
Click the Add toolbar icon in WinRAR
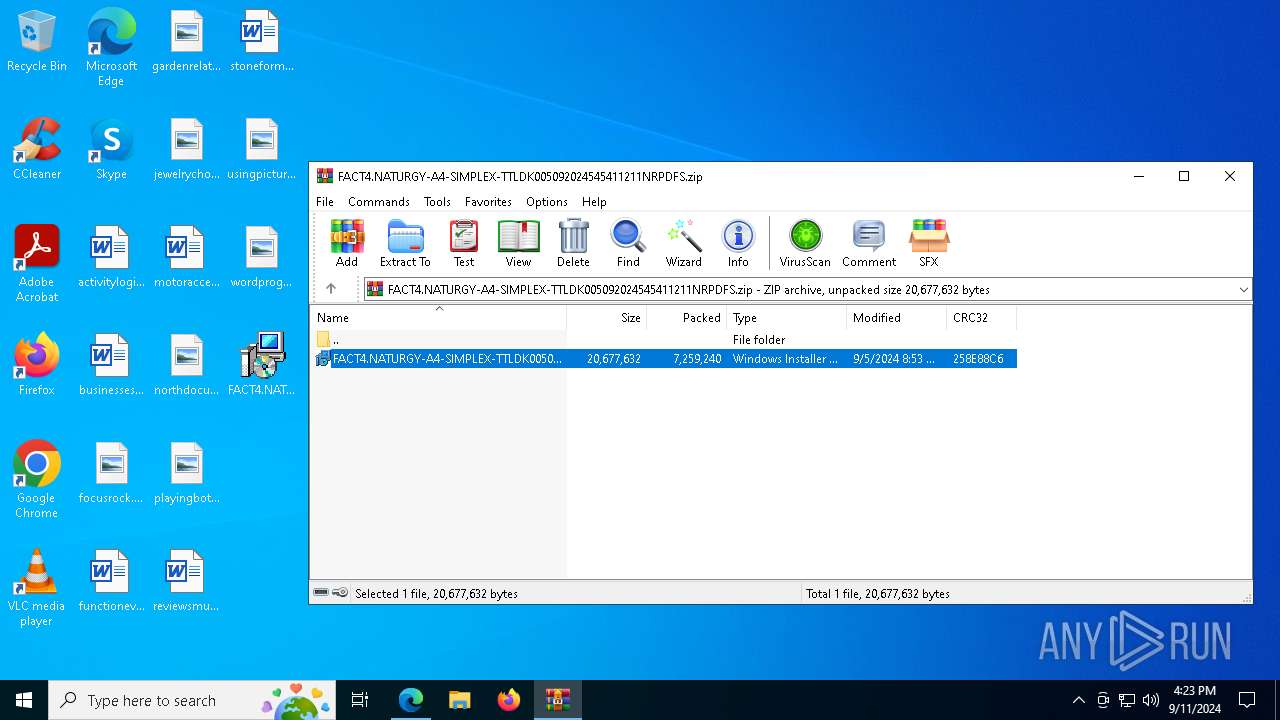347,244
